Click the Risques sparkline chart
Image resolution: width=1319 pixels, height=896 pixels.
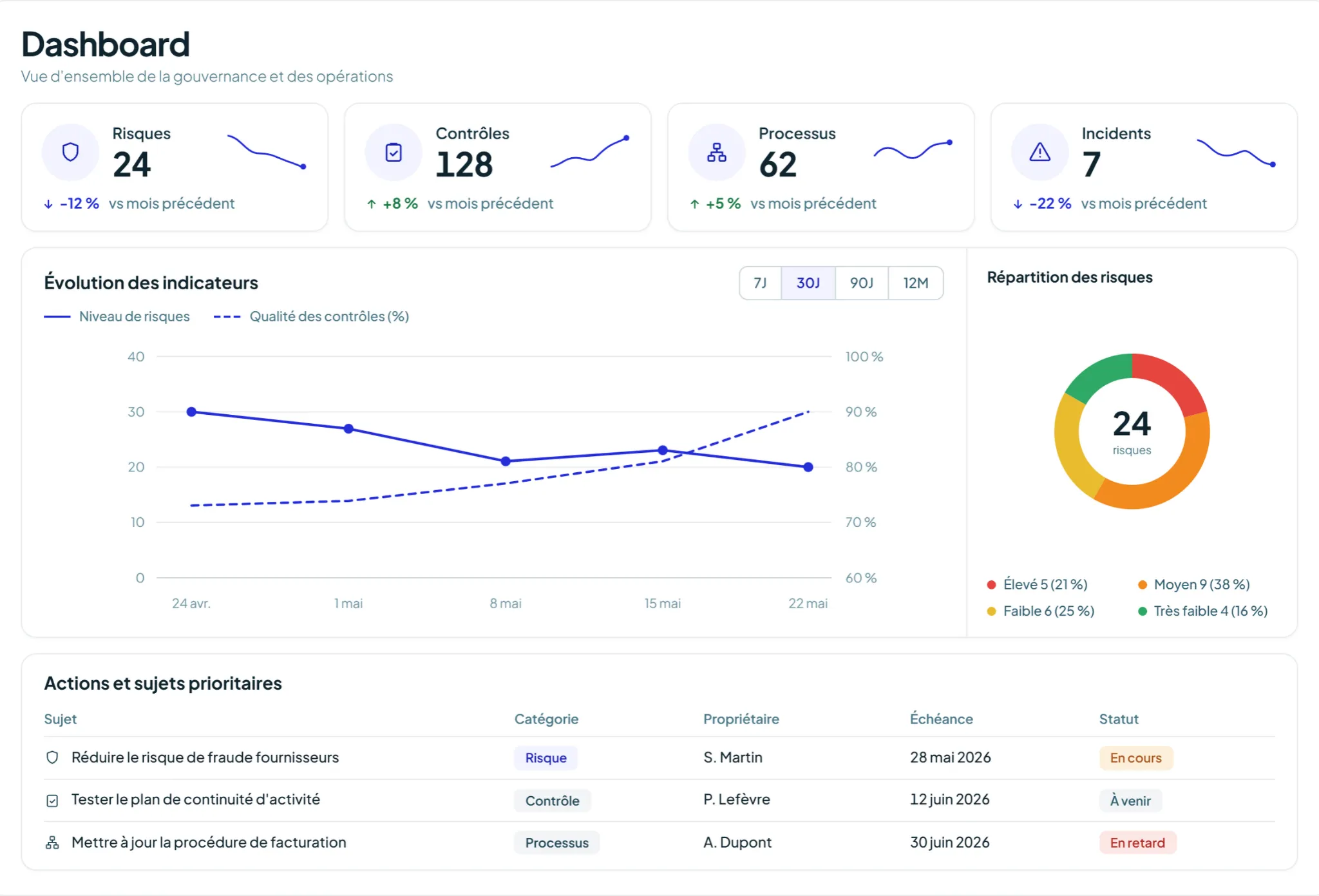(x=267, y=152)
